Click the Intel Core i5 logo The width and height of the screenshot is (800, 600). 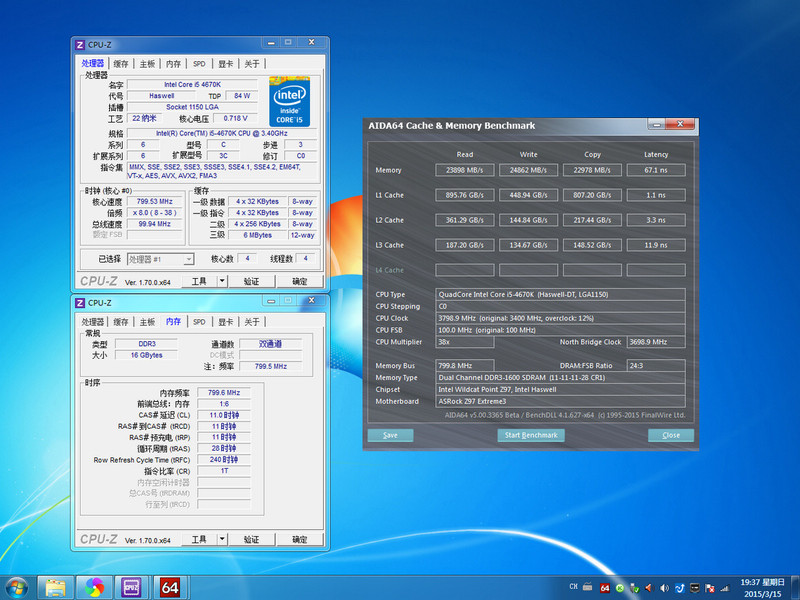[x=289, y=102]
